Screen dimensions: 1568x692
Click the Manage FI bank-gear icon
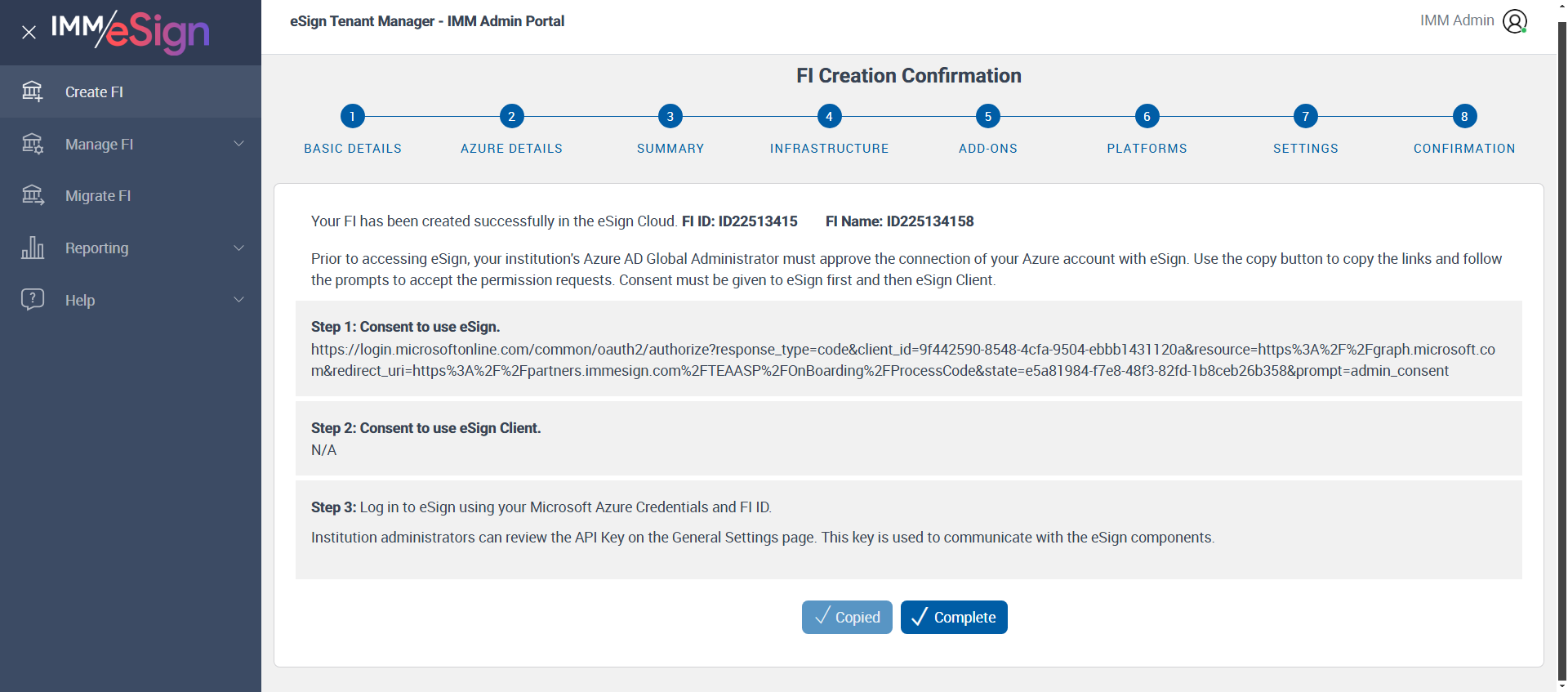tap(33, 144)
